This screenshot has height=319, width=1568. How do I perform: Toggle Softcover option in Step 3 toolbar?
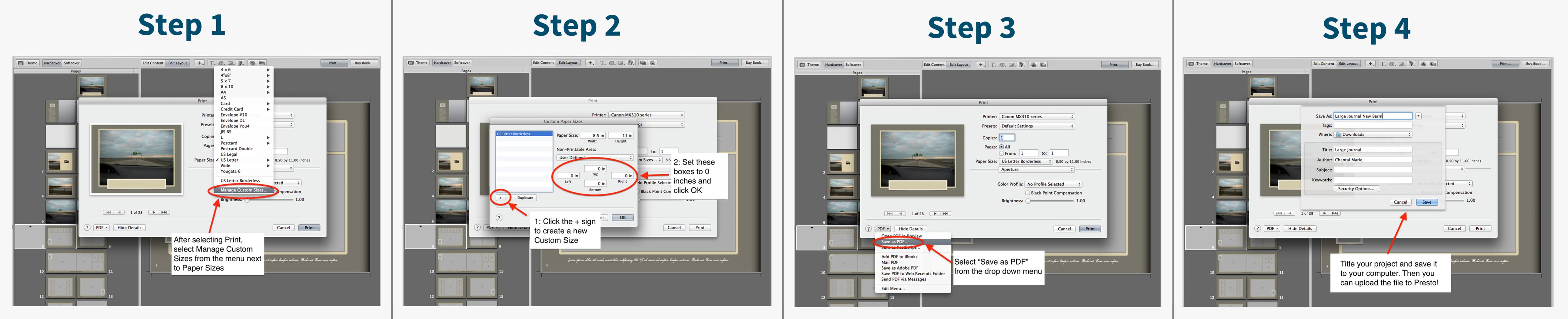(x=853, y=64)
